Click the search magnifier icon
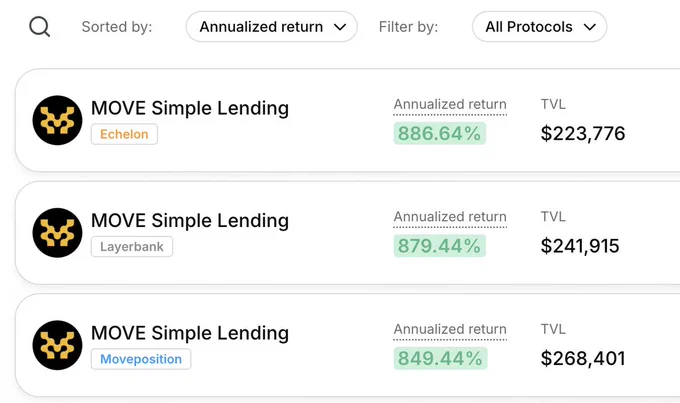 39,27
